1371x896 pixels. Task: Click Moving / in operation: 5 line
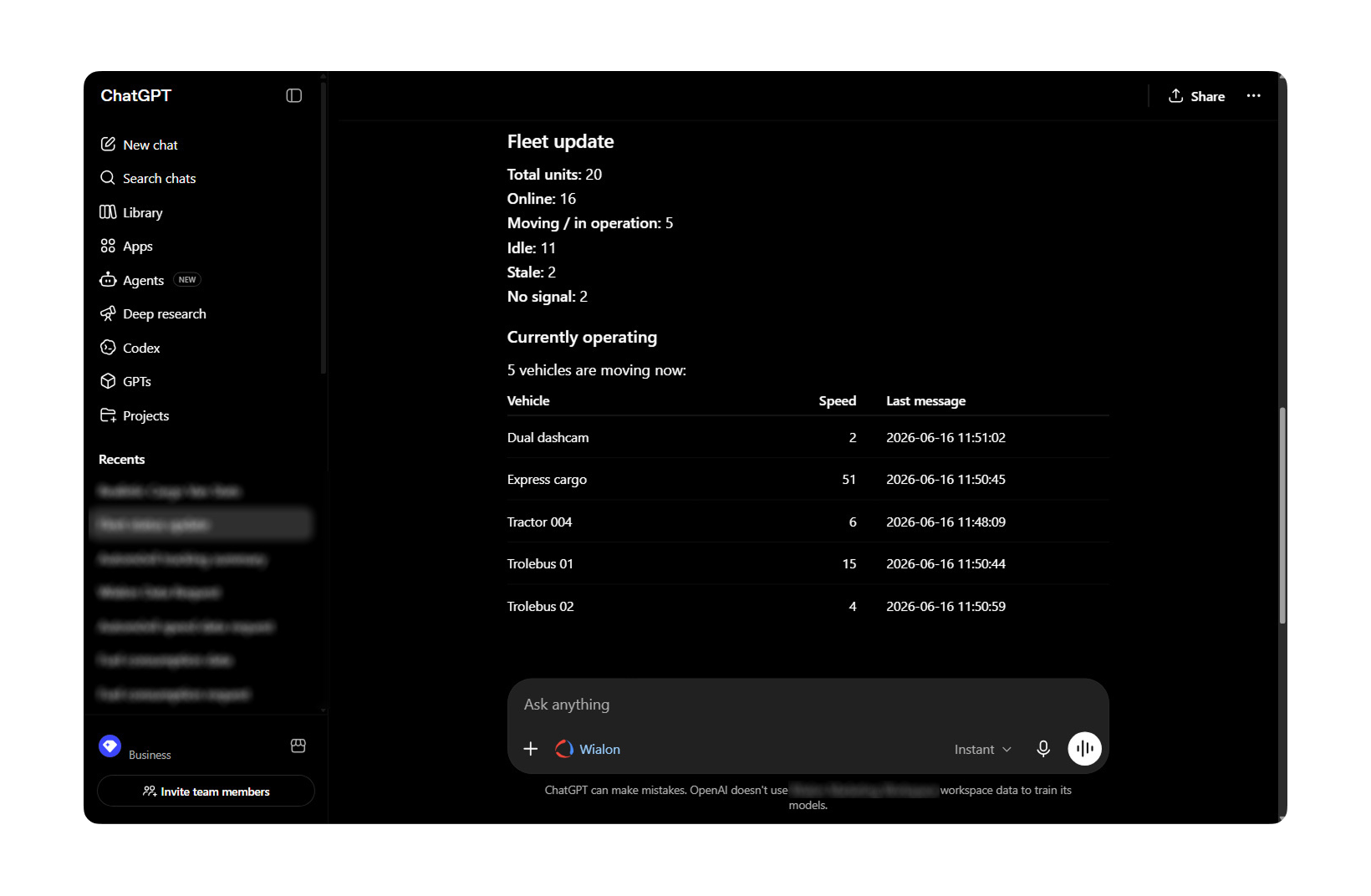(589, 223)
